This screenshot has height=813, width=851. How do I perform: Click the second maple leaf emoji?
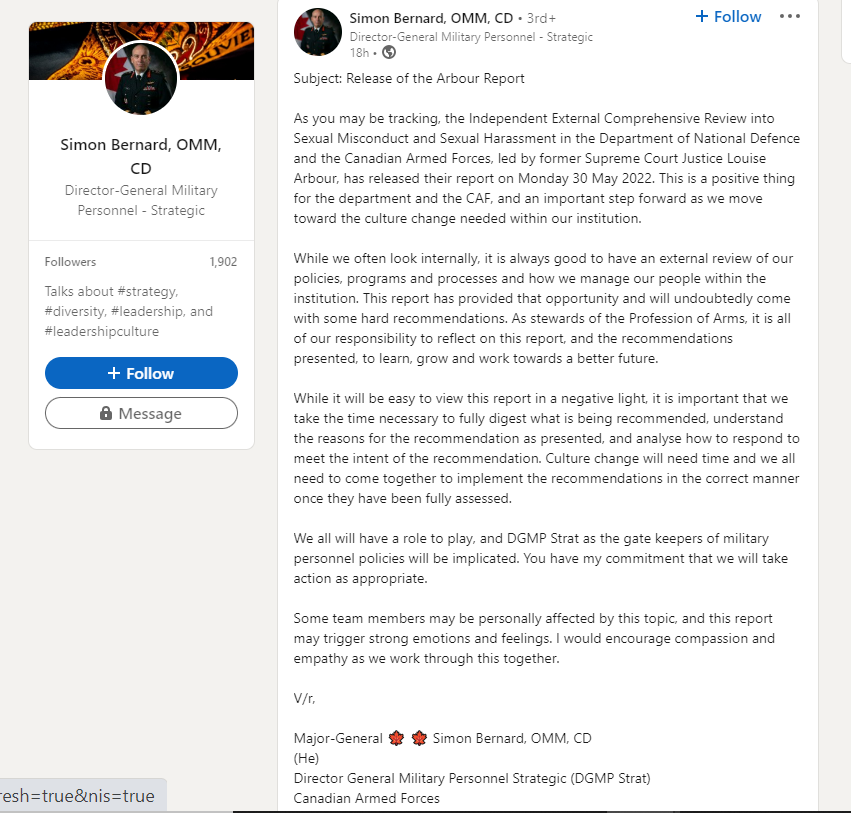(x=419, y=738)
